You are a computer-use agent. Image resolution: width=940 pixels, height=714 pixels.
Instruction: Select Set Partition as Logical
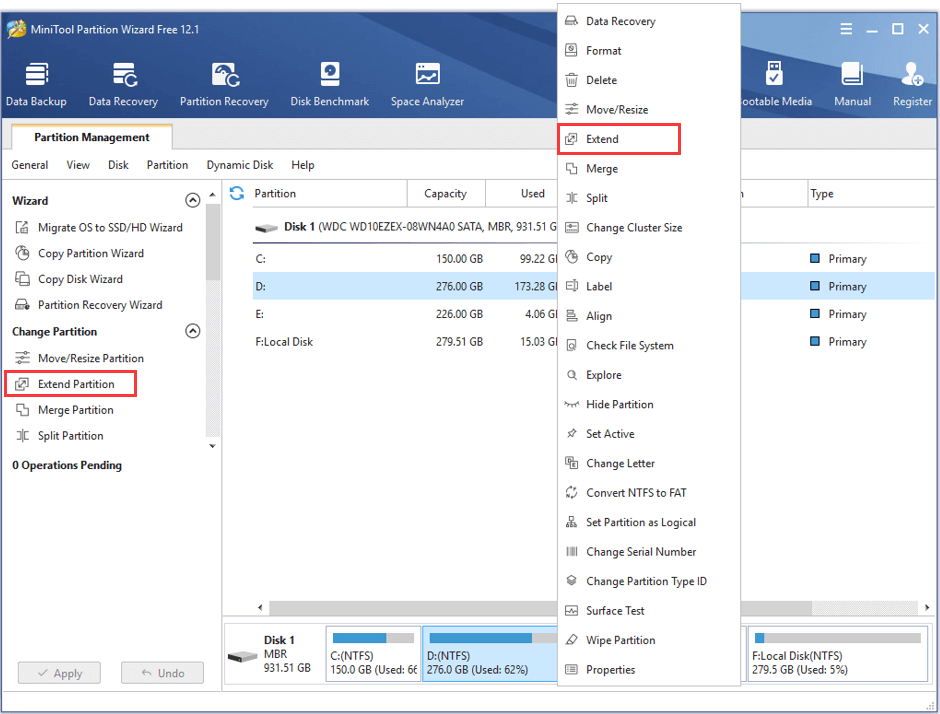tap(649, 522)
